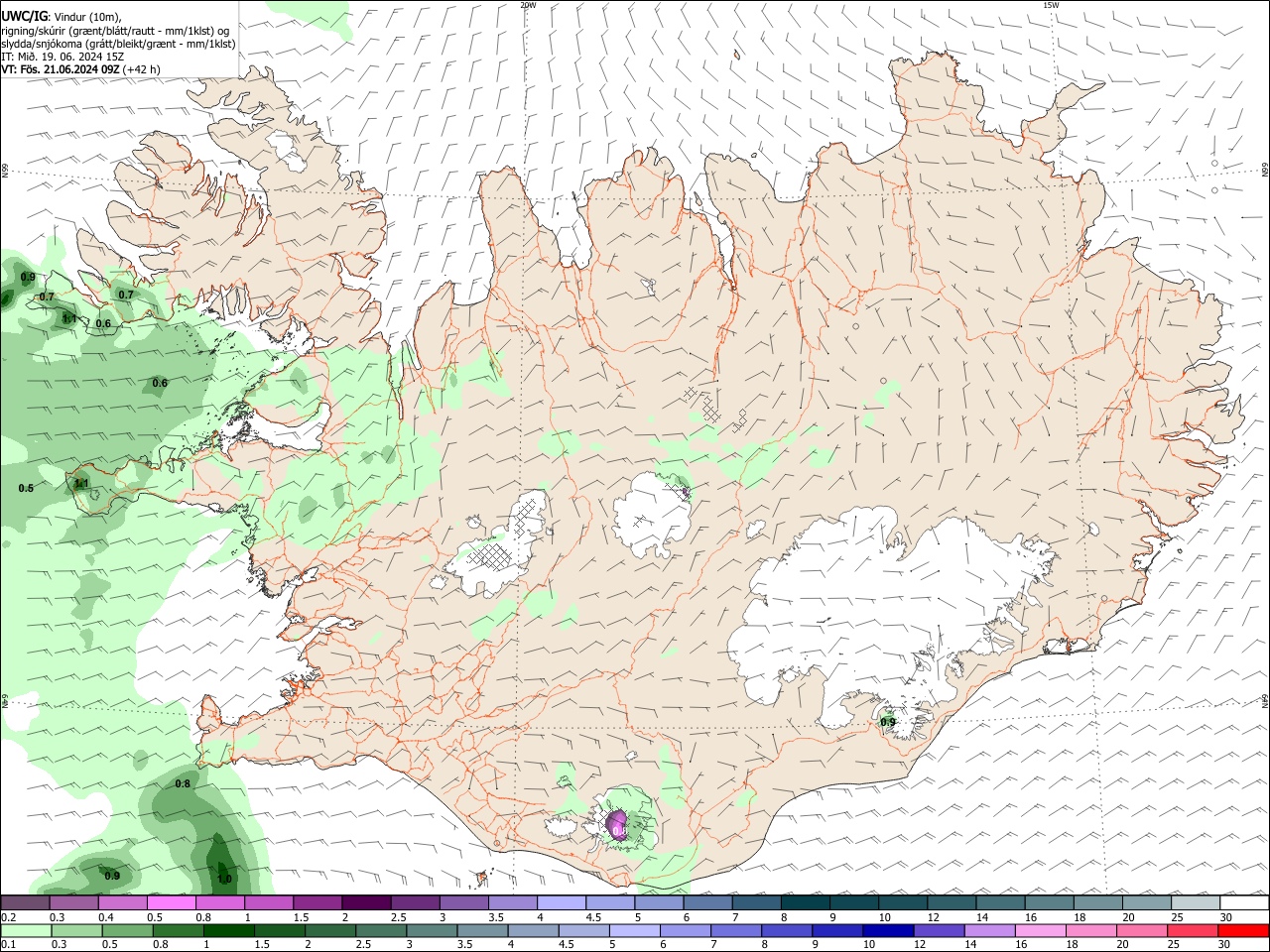Pick the light pink bottom-row swatch 16–18
Screen dimensions: 1270x952
click(x=1042, y=930)
